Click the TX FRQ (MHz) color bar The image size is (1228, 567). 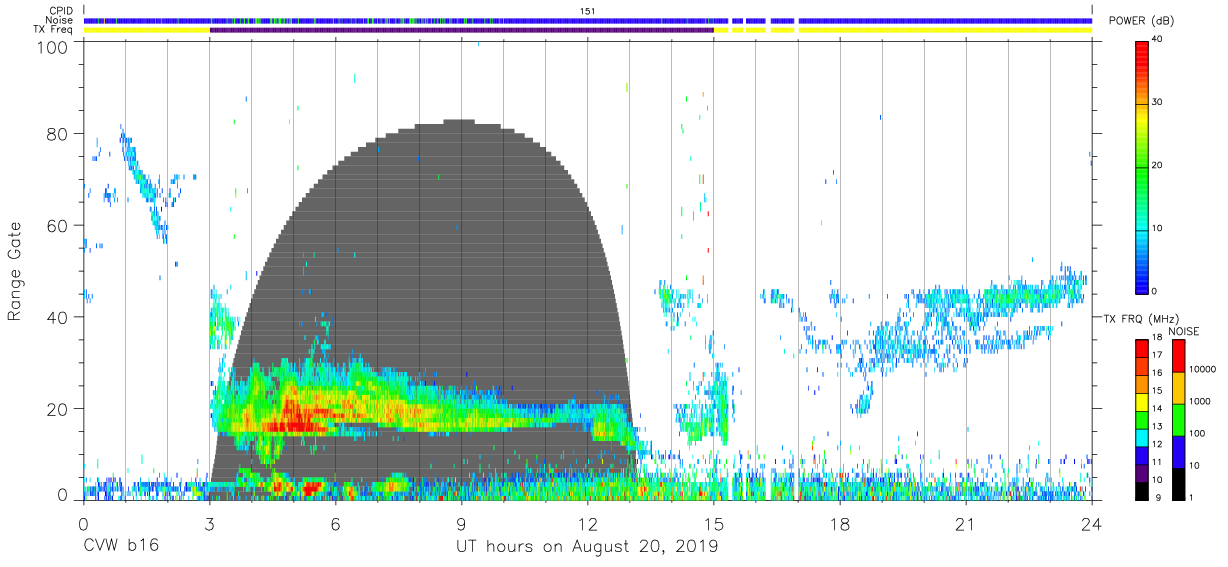(1142, 418)
